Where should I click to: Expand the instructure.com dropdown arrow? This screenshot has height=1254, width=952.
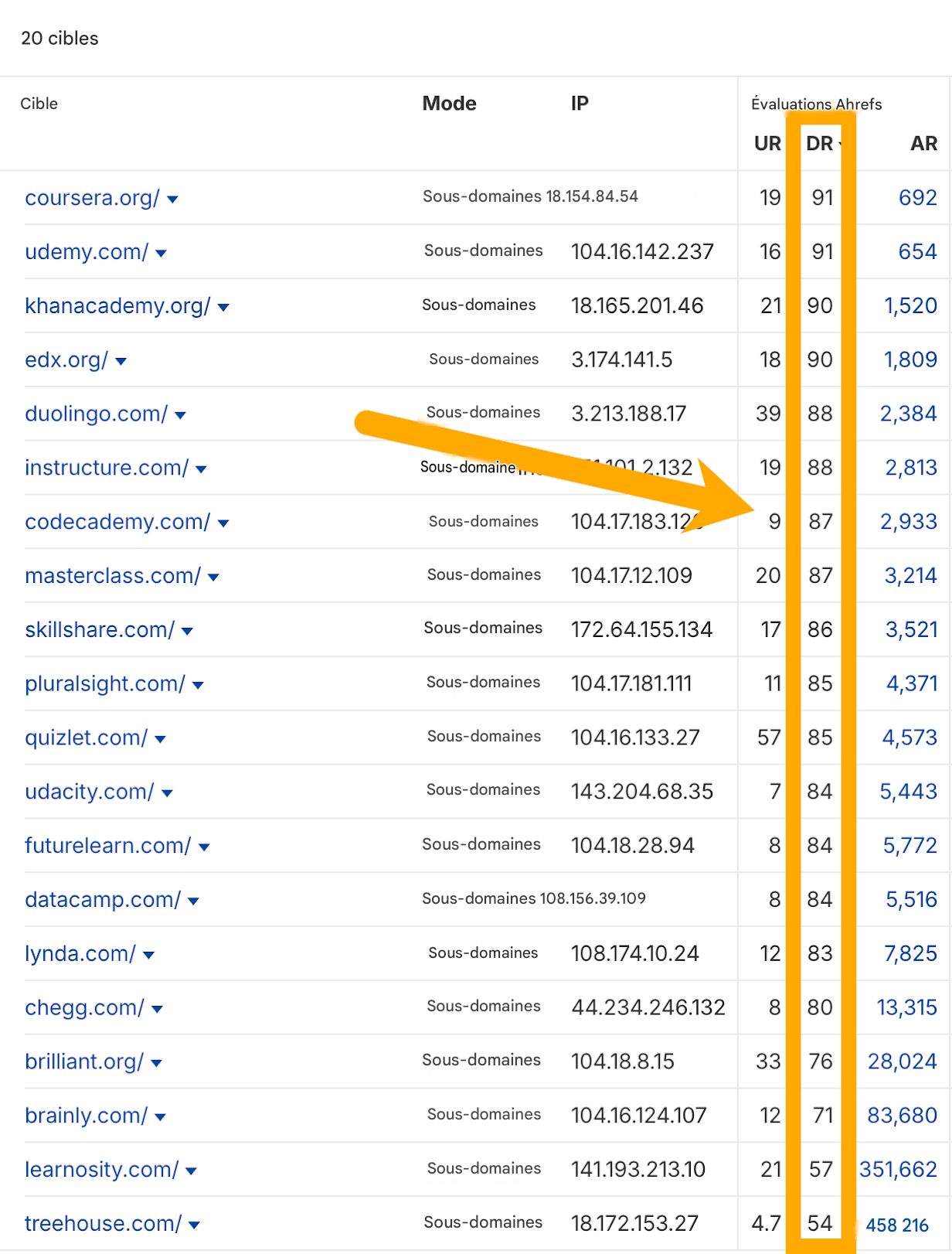click(201, 469)
